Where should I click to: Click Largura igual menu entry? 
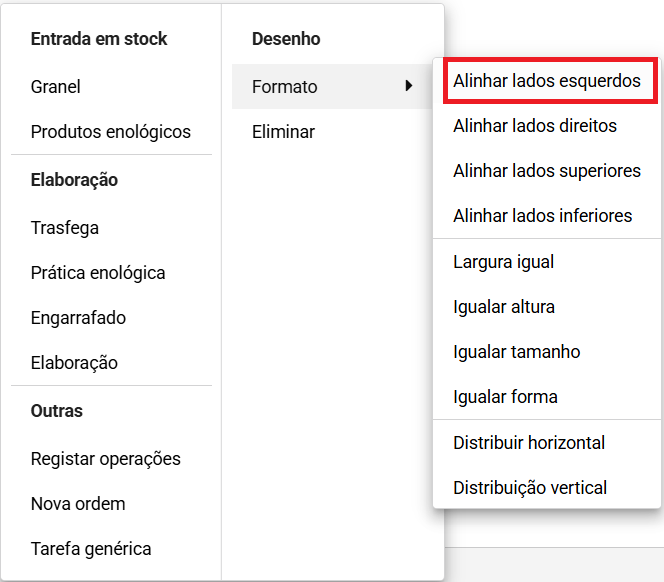click(x=547, y=262)
